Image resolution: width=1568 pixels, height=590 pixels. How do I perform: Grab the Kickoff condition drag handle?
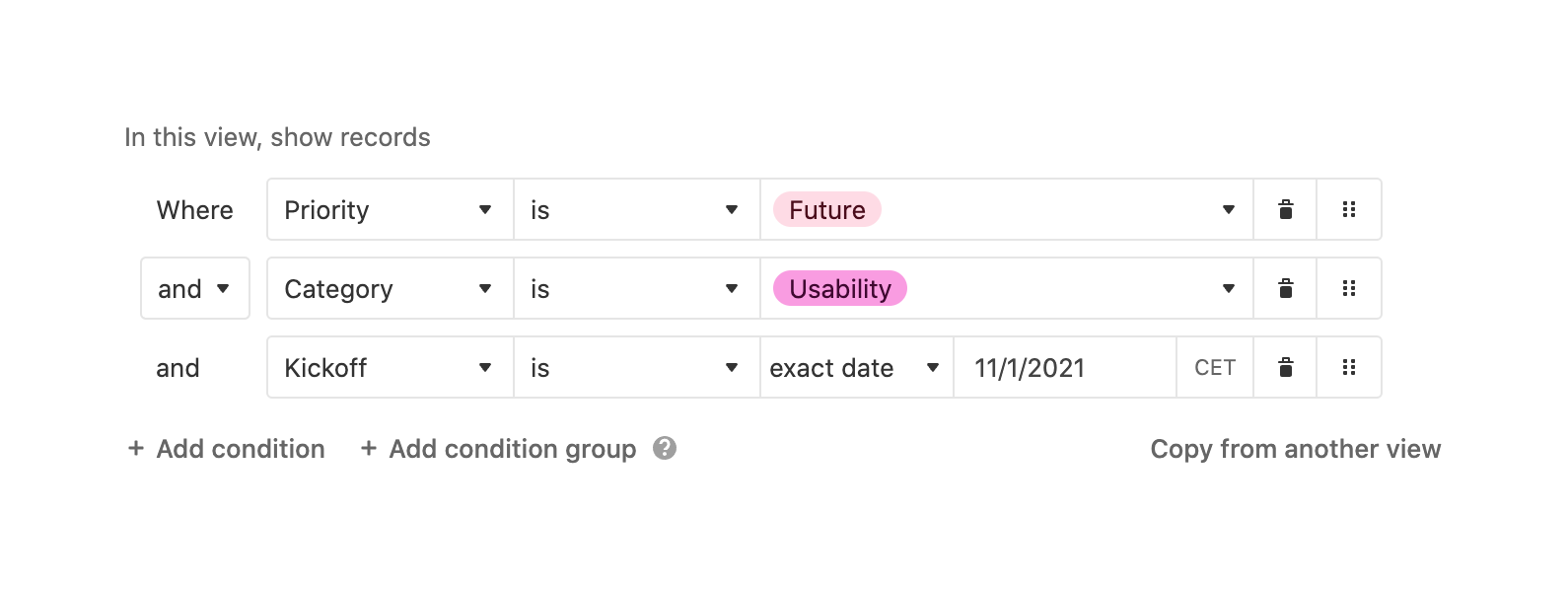coord(1349,367)
